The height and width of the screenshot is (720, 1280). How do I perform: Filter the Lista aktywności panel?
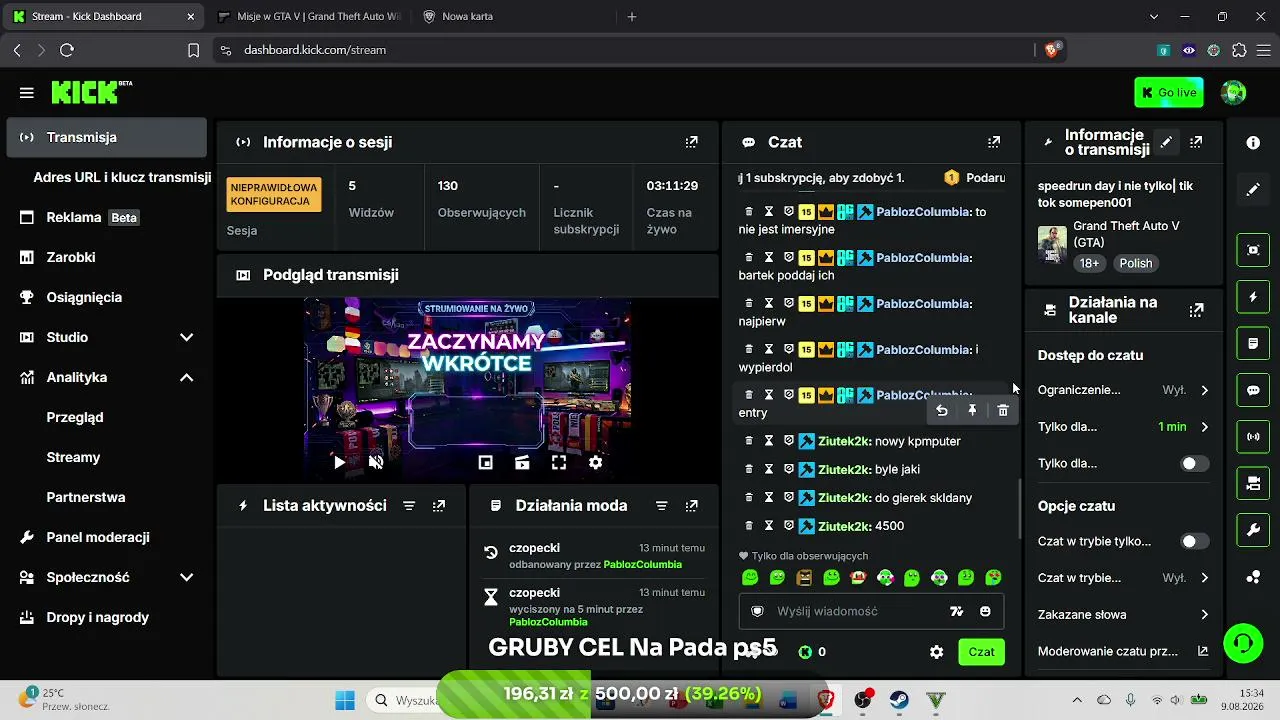tap(409, 506)
